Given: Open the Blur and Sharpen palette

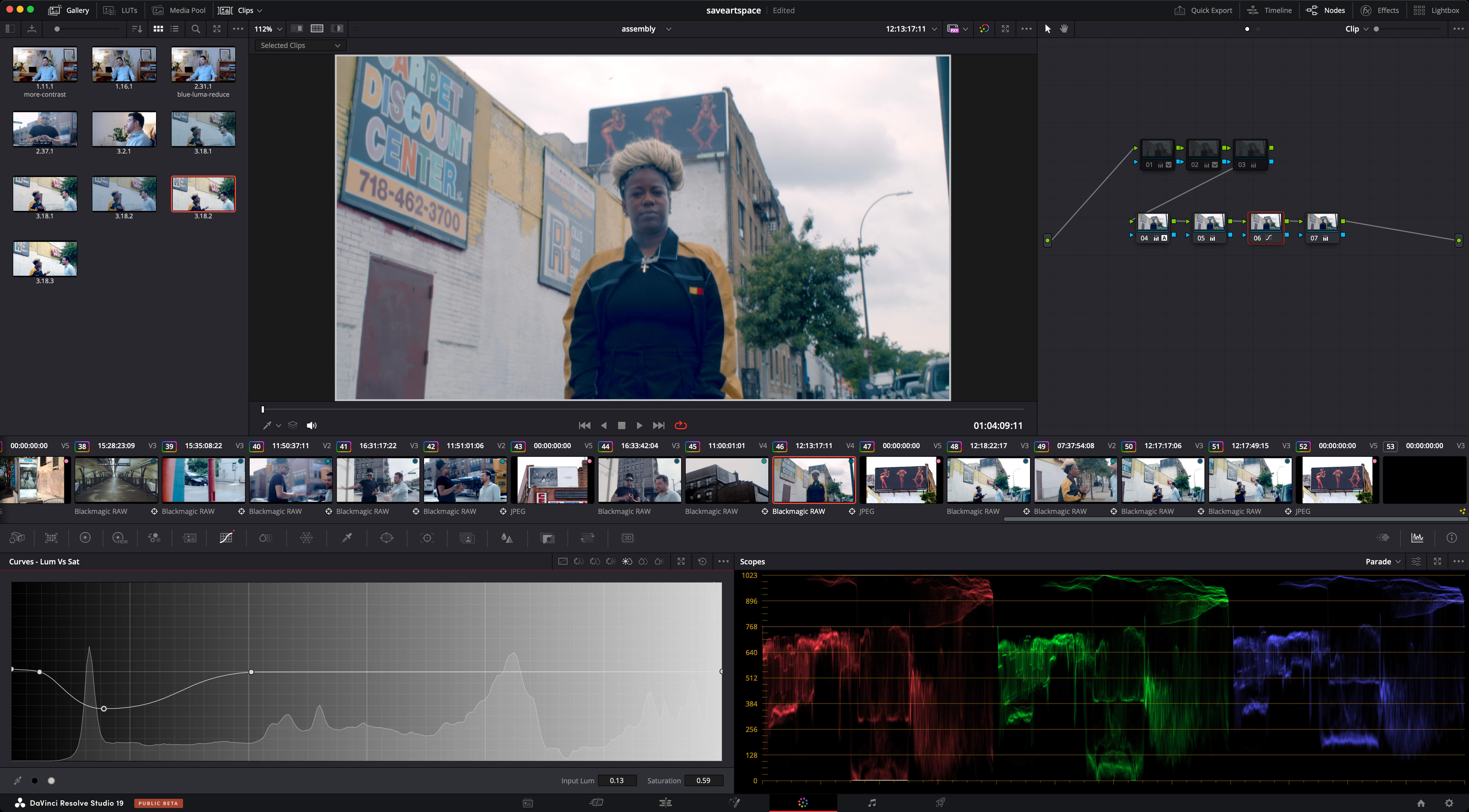Looking at the screenshot, I should [506, 538].
